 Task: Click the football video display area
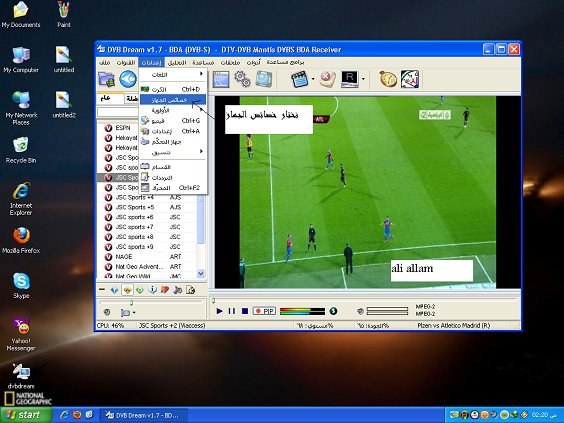point(368,192)
